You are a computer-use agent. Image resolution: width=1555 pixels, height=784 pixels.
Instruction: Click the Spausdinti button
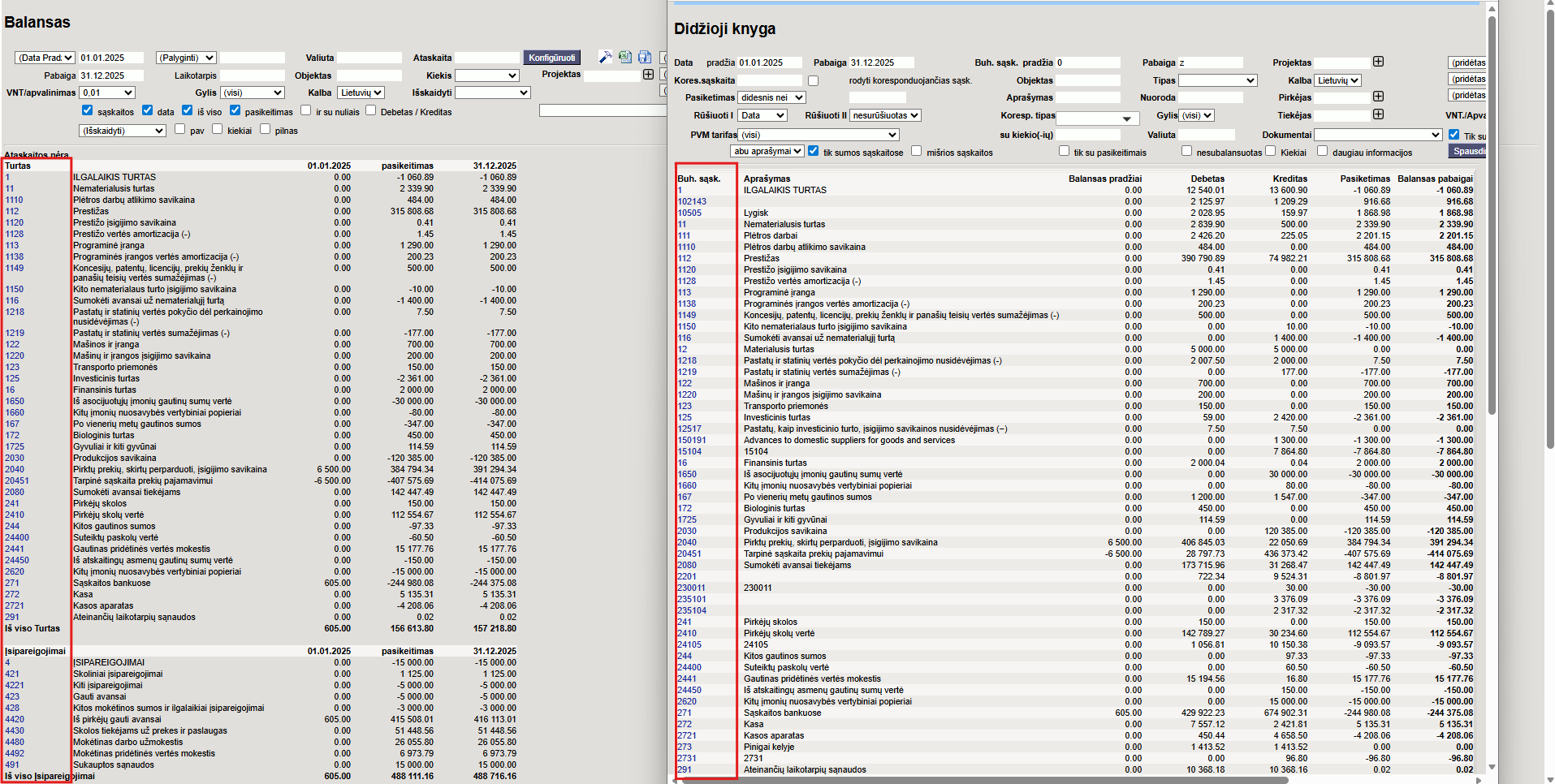1468,151
